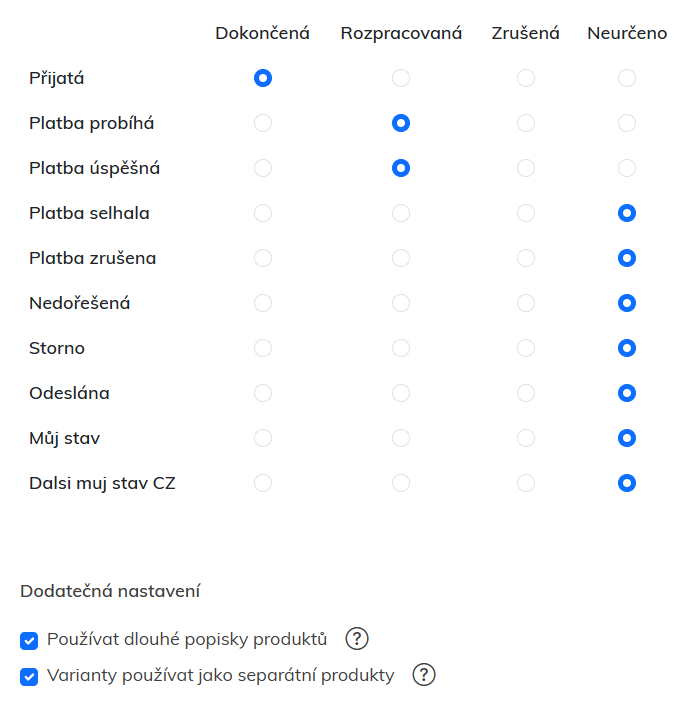Image resolution: width=693 pixels, height=708 pixels.
Task: Set Přijatá status to Rozpracovaná
Action: point(401,78)
